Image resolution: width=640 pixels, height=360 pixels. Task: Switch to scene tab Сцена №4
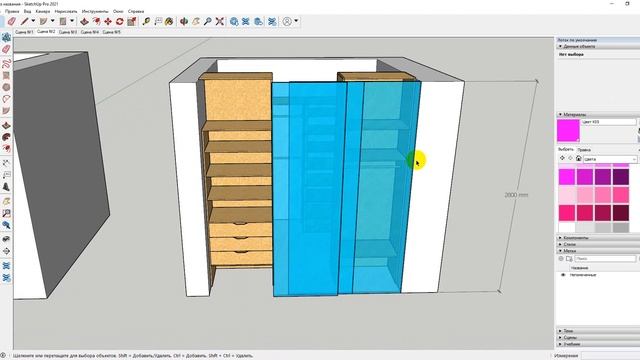[90, 32]
